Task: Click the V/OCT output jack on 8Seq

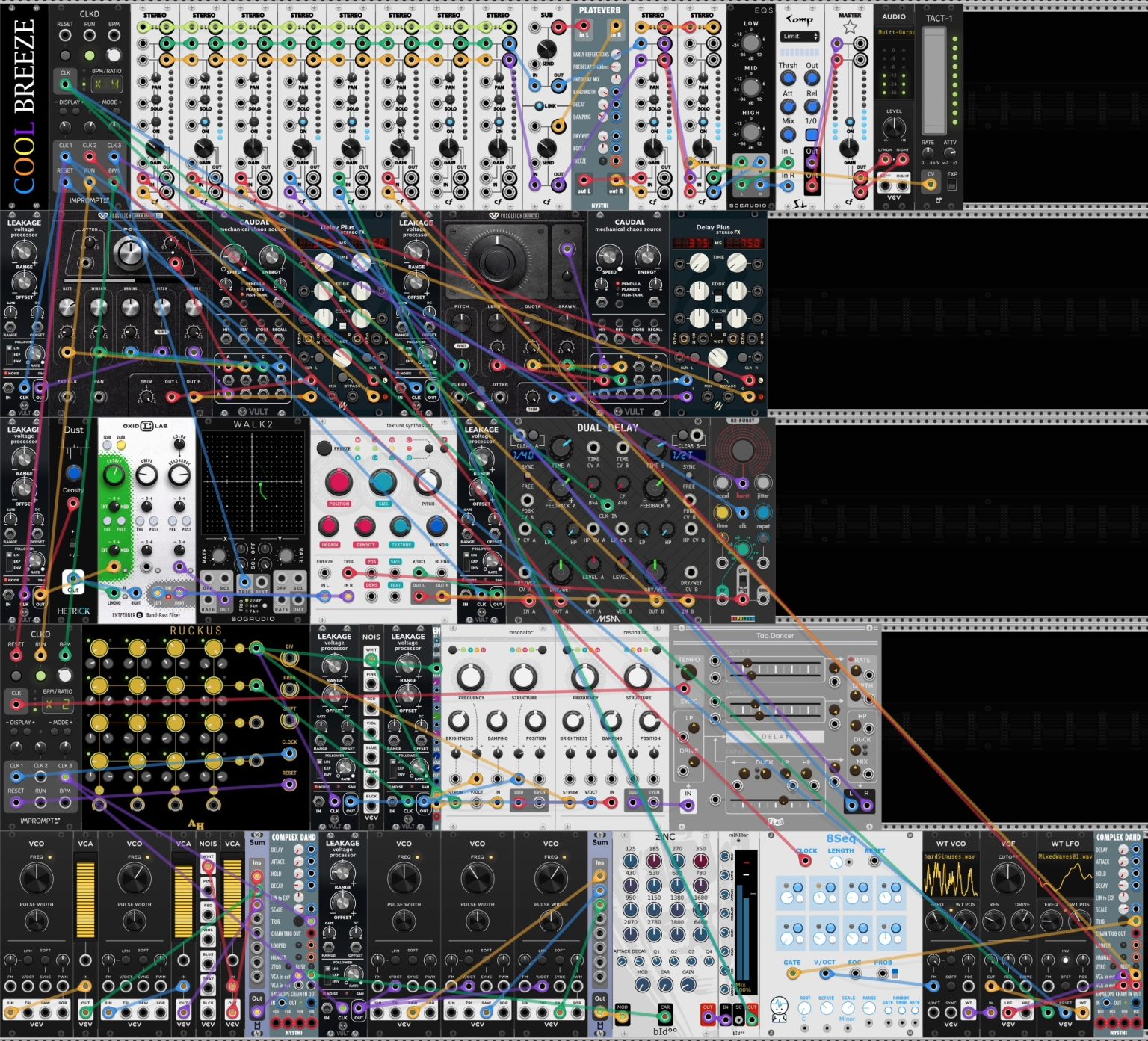Action: click(825, 973)
